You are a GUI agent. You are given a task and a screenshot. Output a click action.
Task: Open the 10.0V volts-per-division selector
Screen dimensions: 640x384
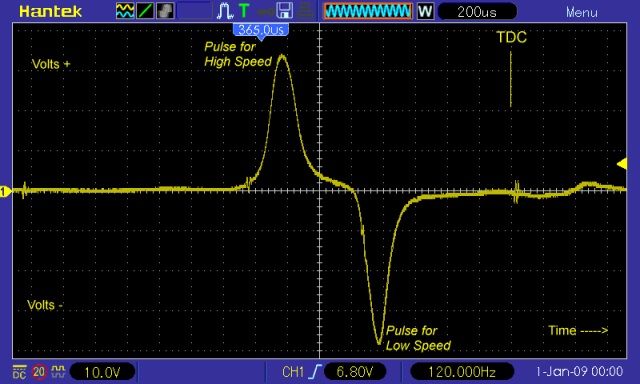click(x=102, y=372)
